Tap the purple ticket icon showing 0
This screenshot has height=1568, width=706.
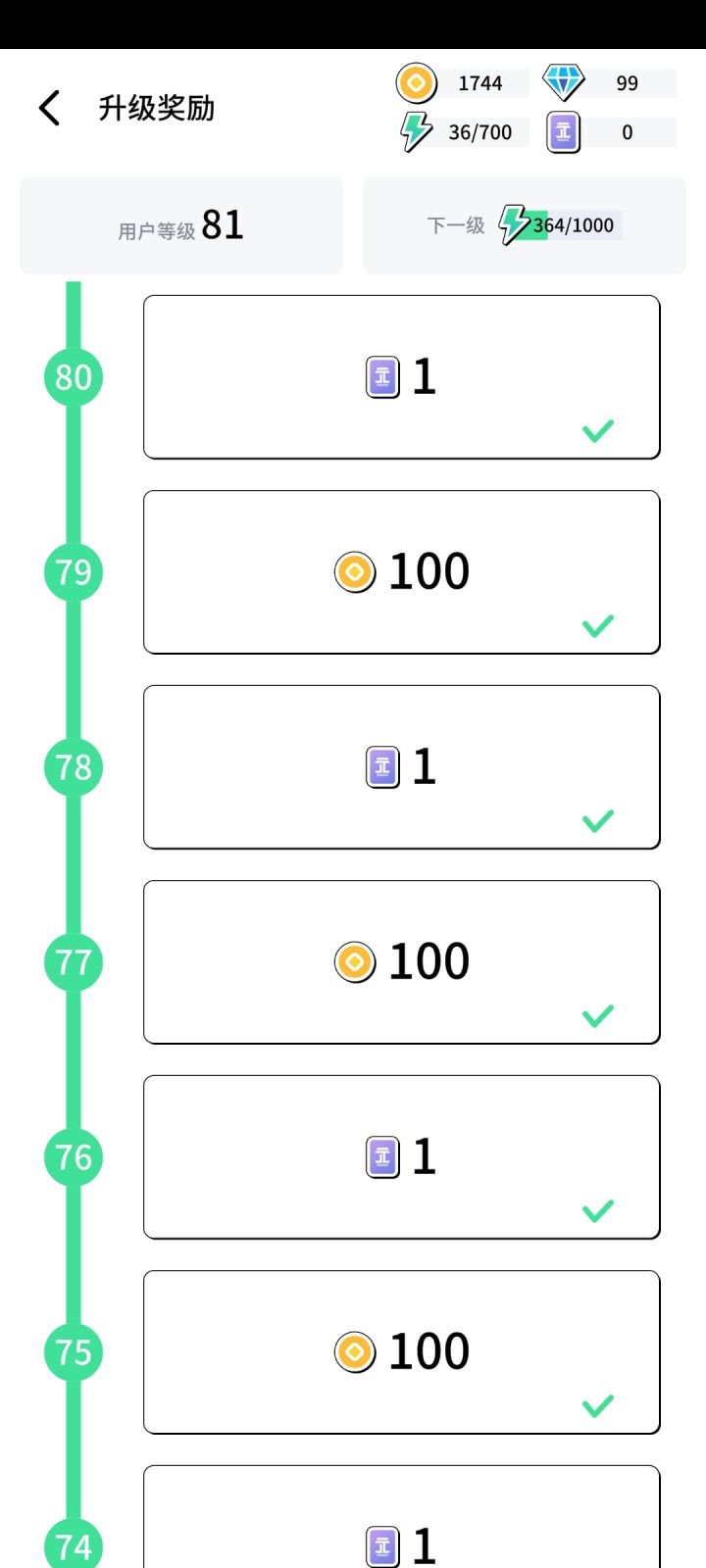pos(563,132)
